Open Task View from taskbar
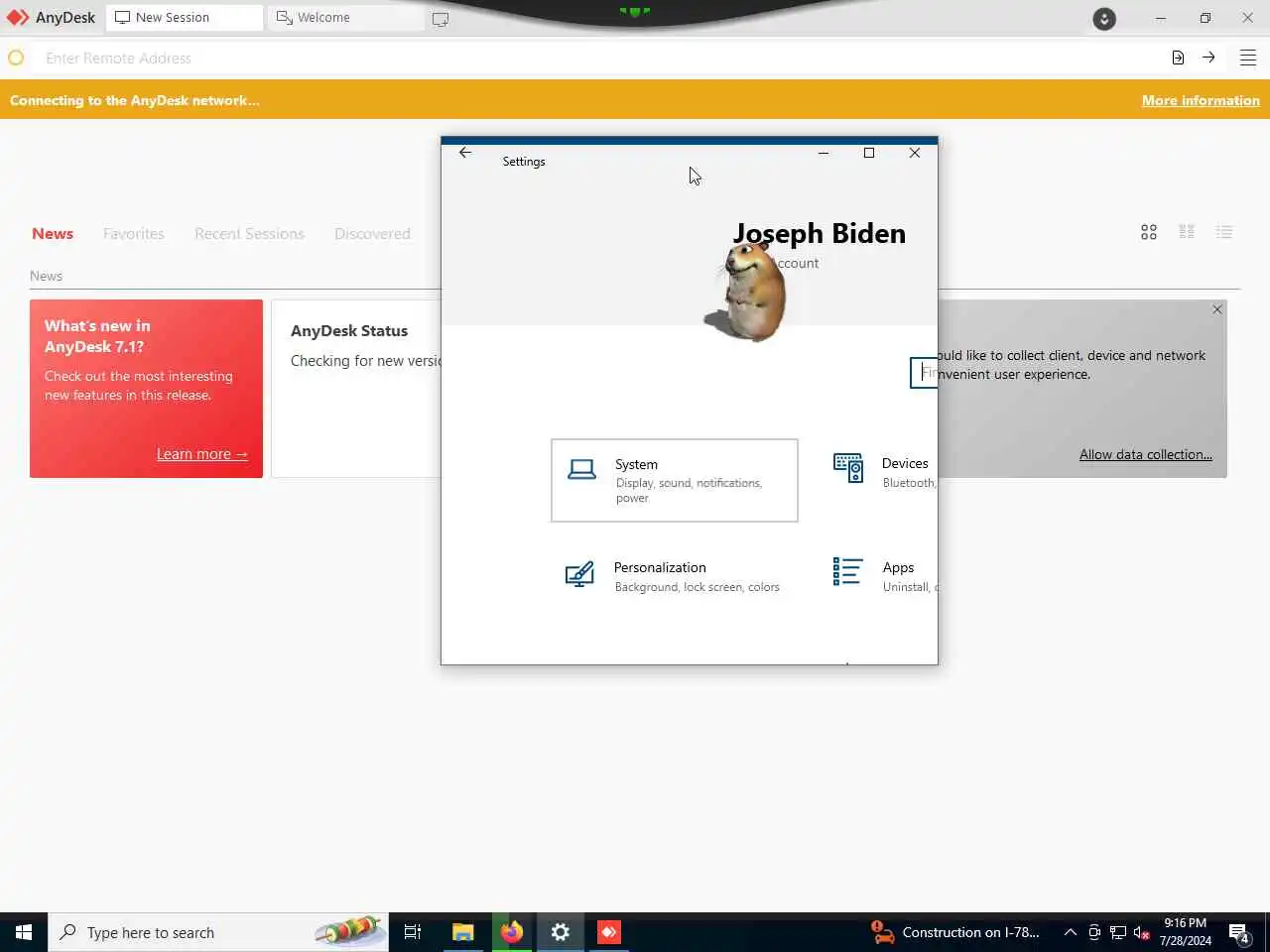This screenshot has width=1270, height=952. point(413,932)
